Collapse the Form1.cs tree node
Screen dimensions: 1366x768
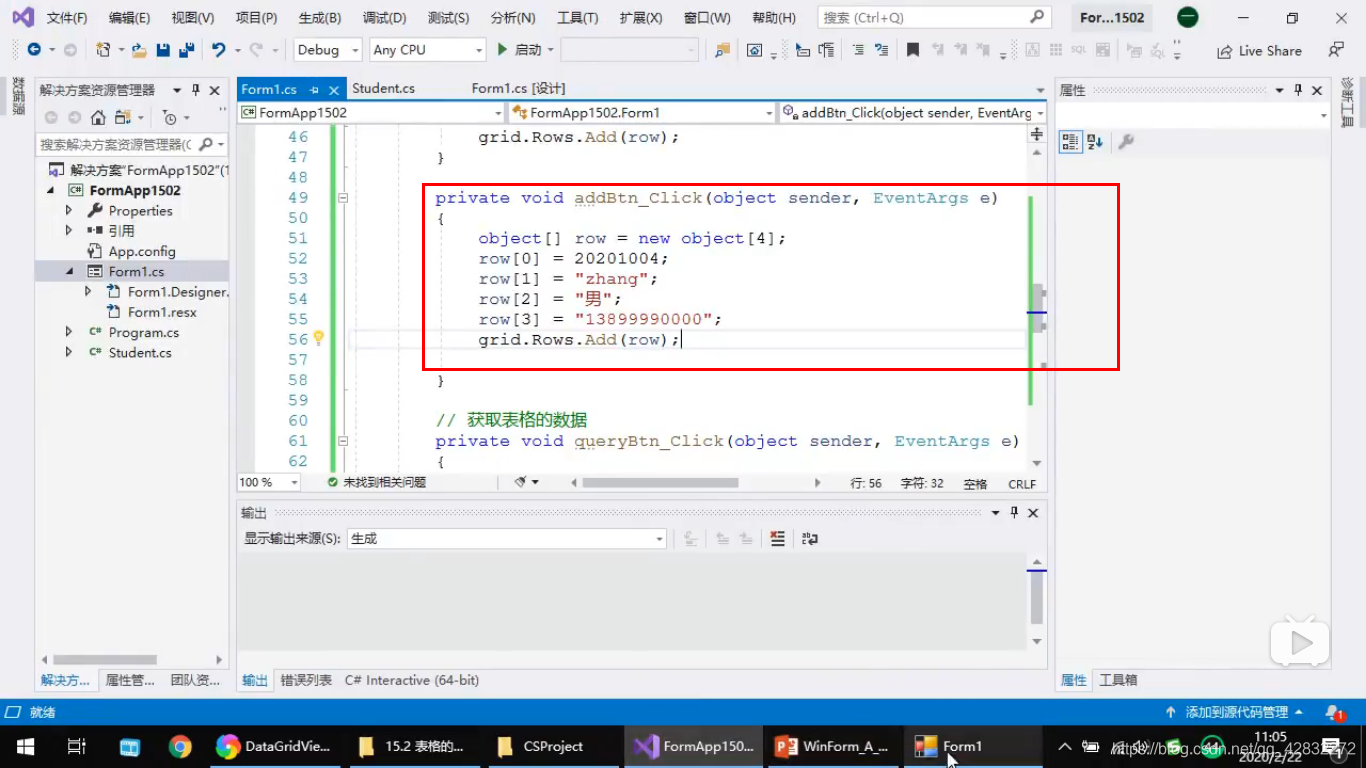pyautogui.click(x=69, y=272)
